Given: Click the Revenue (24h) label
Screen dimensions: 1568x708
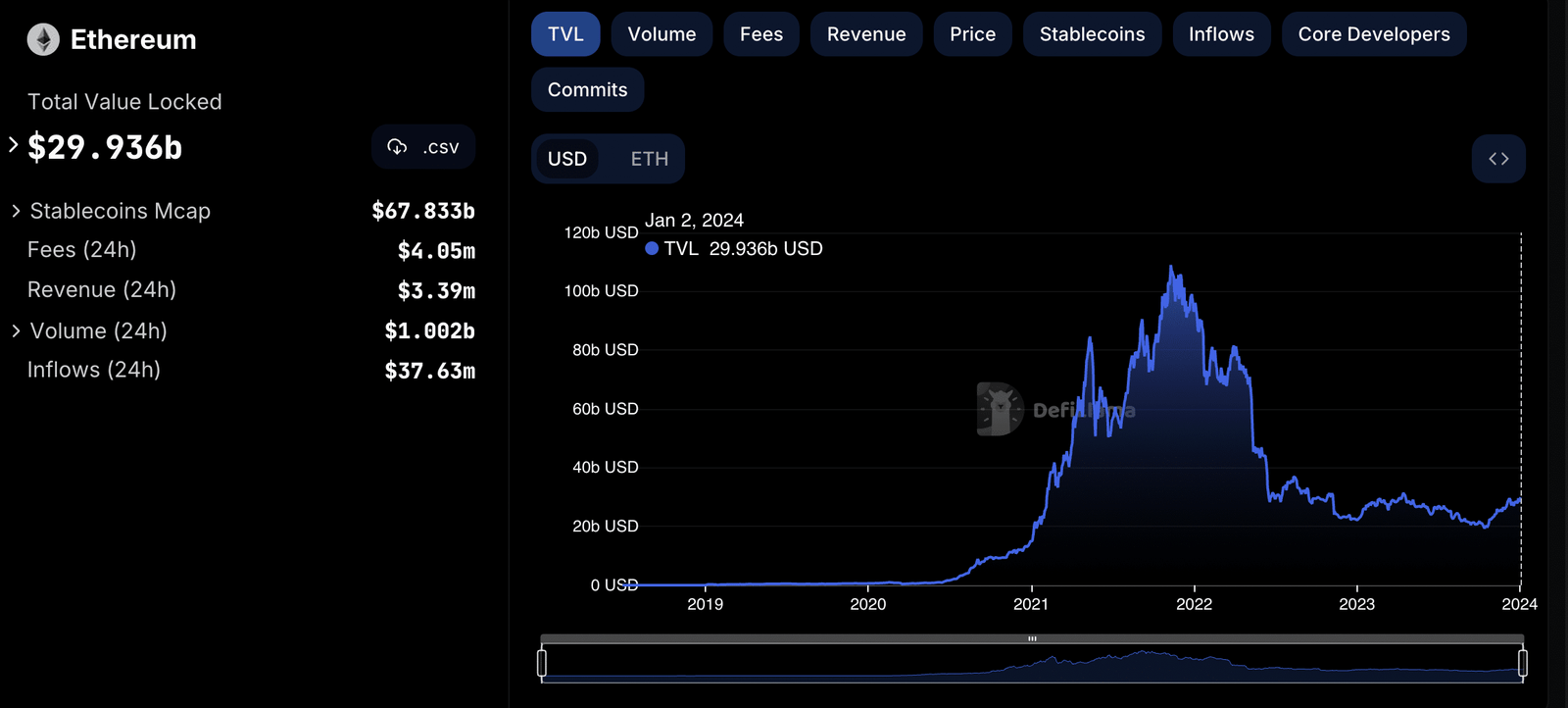Looking at the screenshot, I should click(102, 290).
